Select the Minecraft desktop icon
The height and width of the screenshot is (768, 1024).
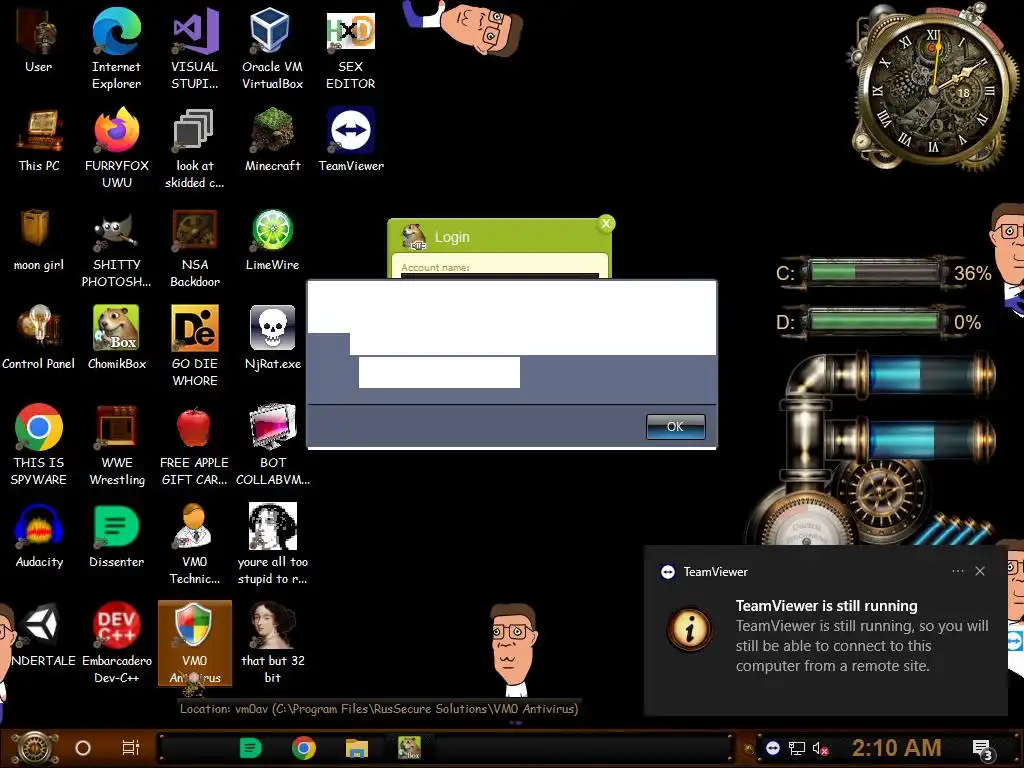272,140
